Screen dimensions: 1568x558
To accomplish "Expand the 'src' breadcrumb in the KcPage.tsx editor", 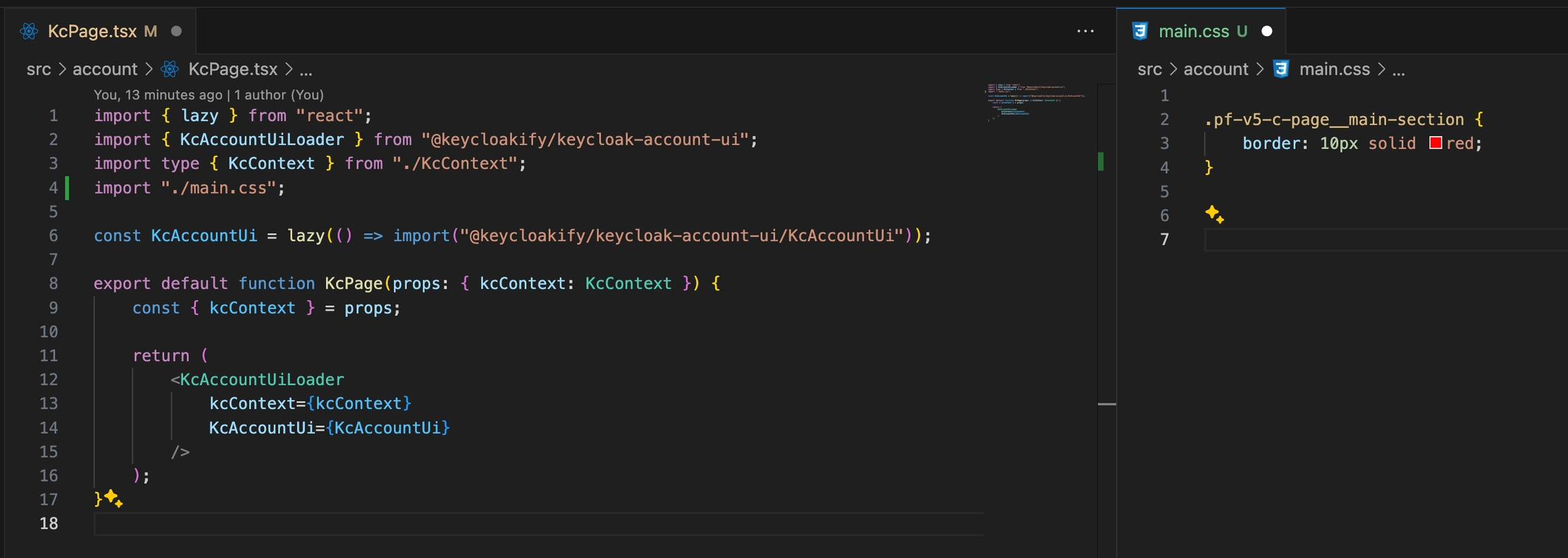I will tap(39, 69).
